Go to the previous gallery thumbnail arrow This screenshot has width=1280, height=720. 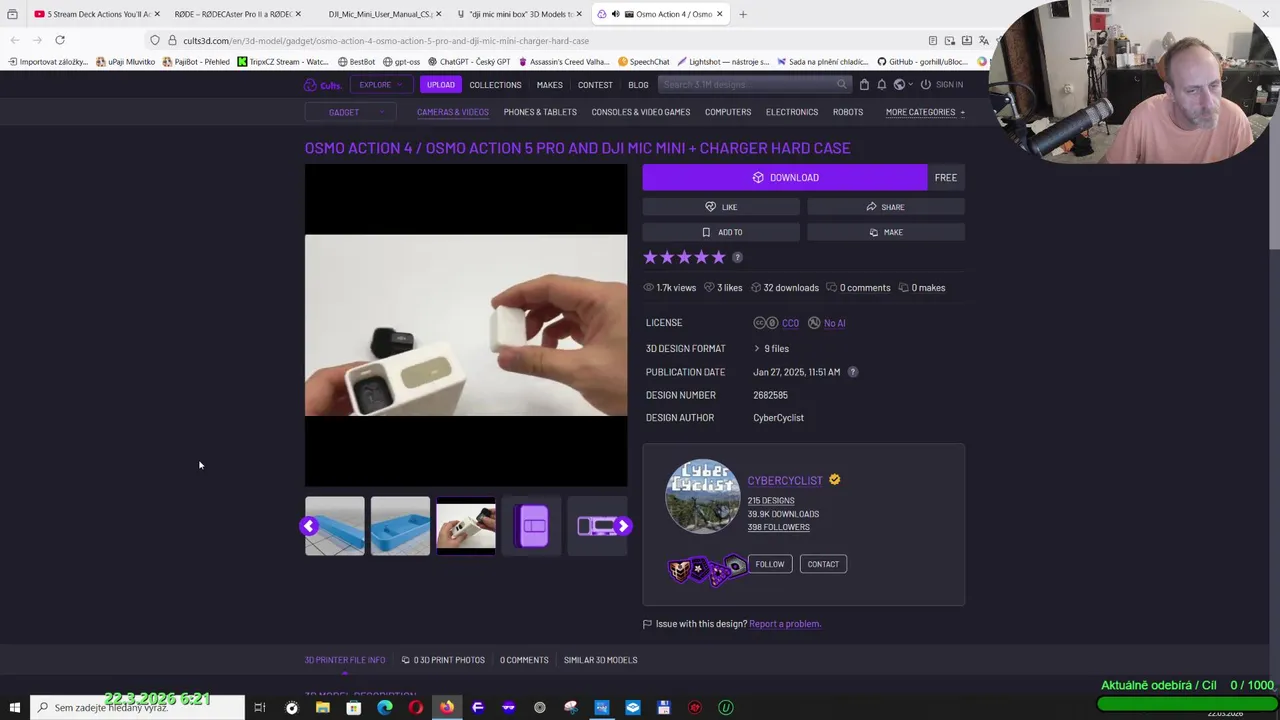tap(309, 526)
